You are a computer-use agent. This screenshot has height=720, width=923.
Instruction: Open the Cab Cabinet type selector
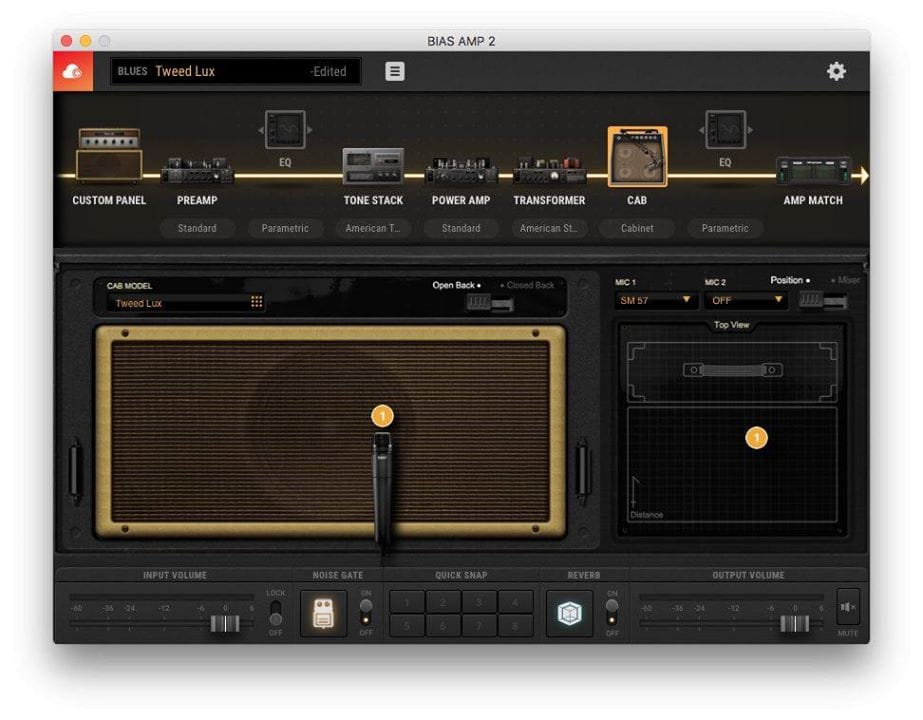[637, 228]
